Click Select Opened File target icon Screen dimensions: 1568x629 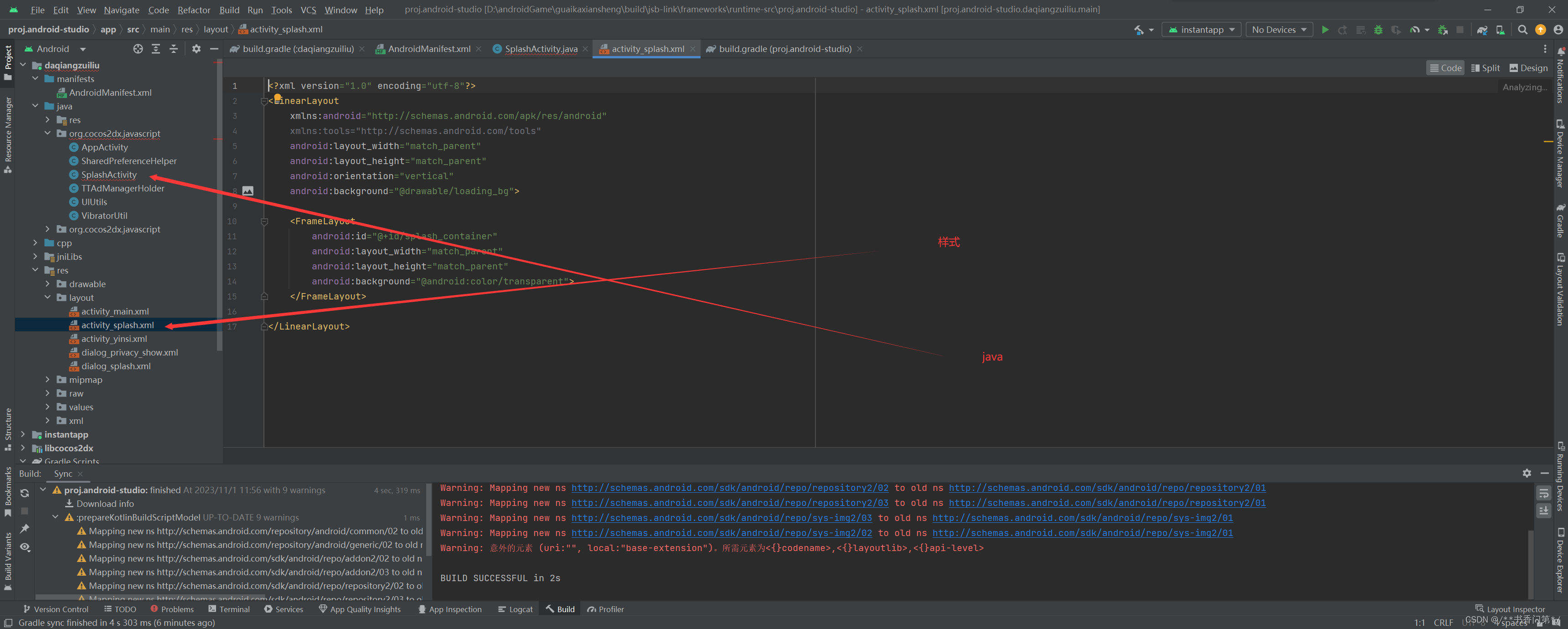click(138, 49)
